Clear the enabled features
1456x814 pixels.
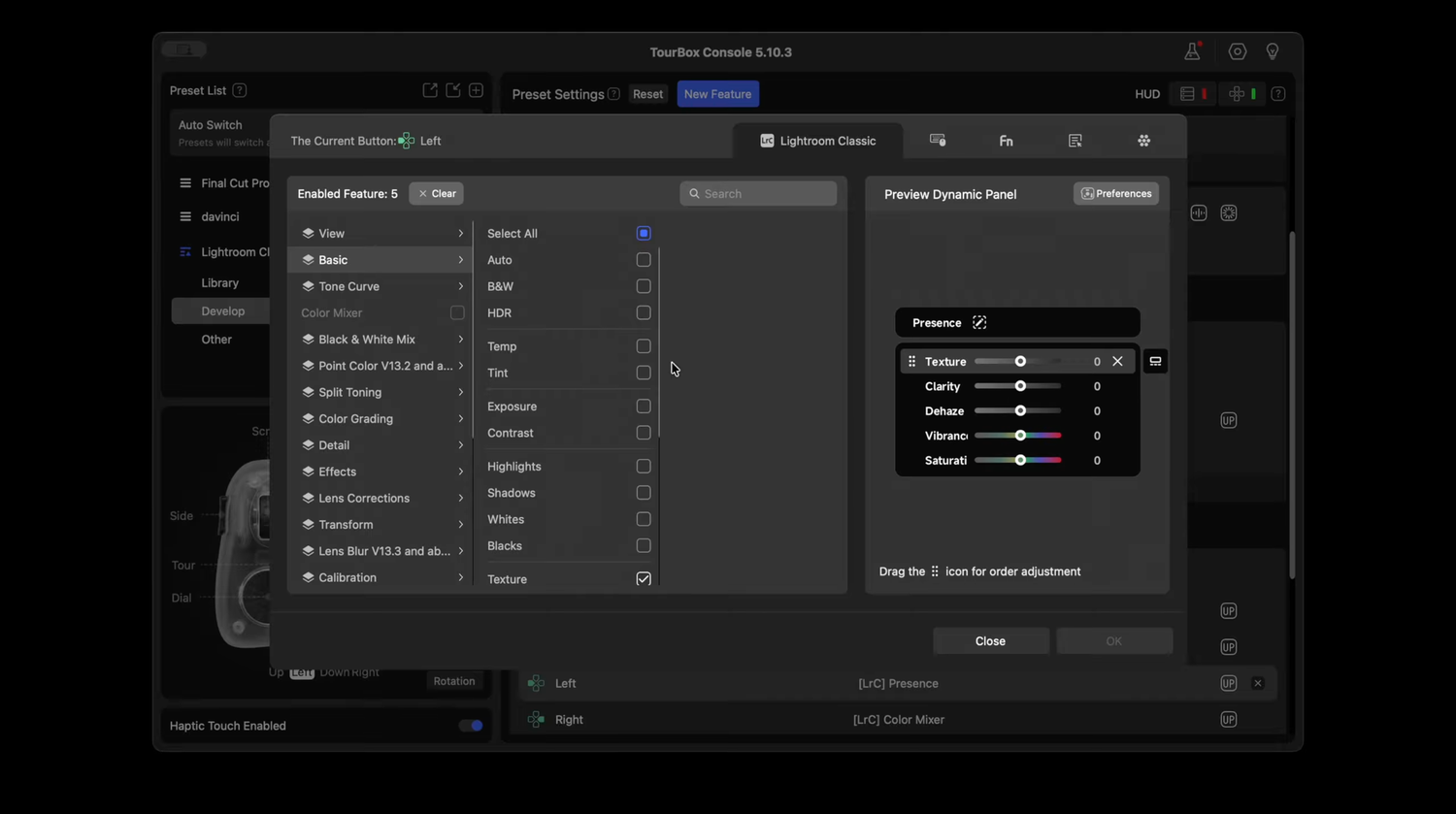(x=436, y=193)
